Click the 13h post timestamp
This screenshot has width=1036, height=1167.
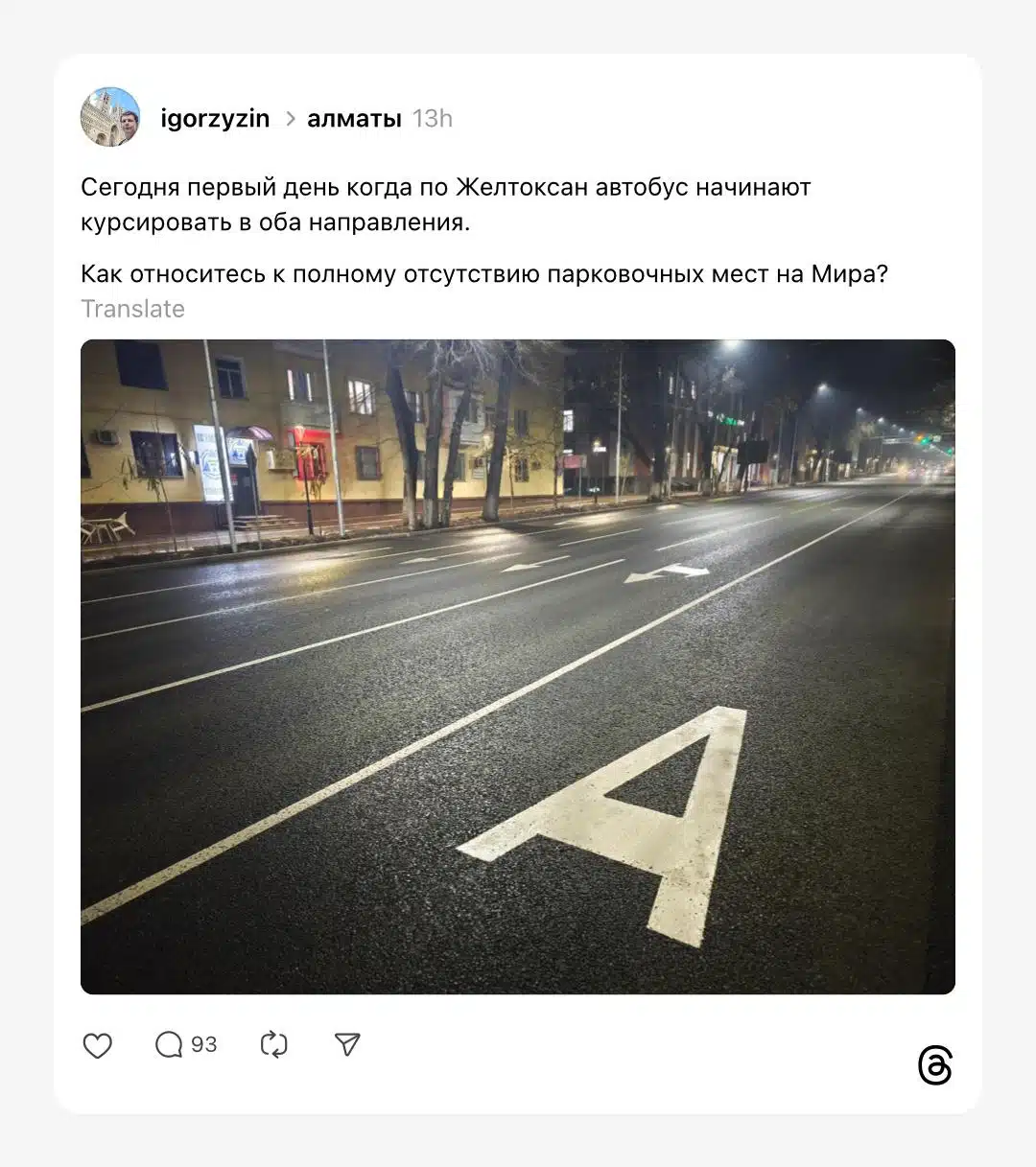433,119
